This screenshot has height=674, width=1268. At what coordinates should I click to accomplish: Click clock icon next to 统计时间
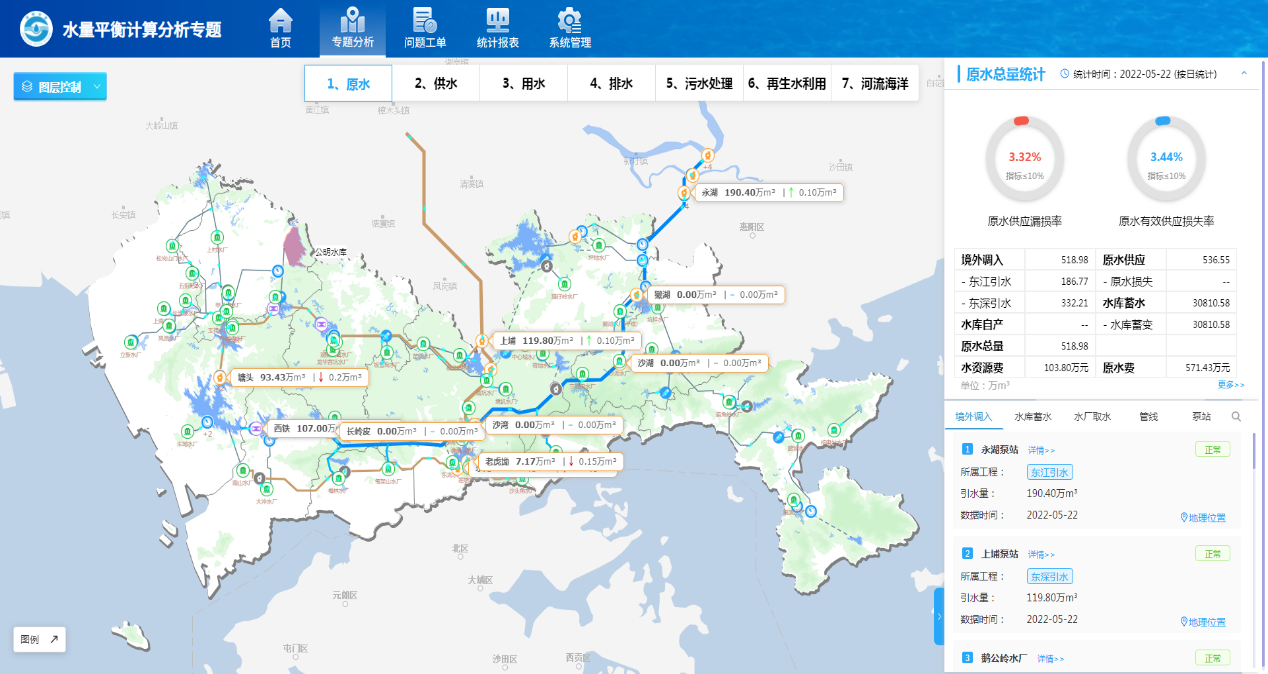click(x=1064, y=74)
